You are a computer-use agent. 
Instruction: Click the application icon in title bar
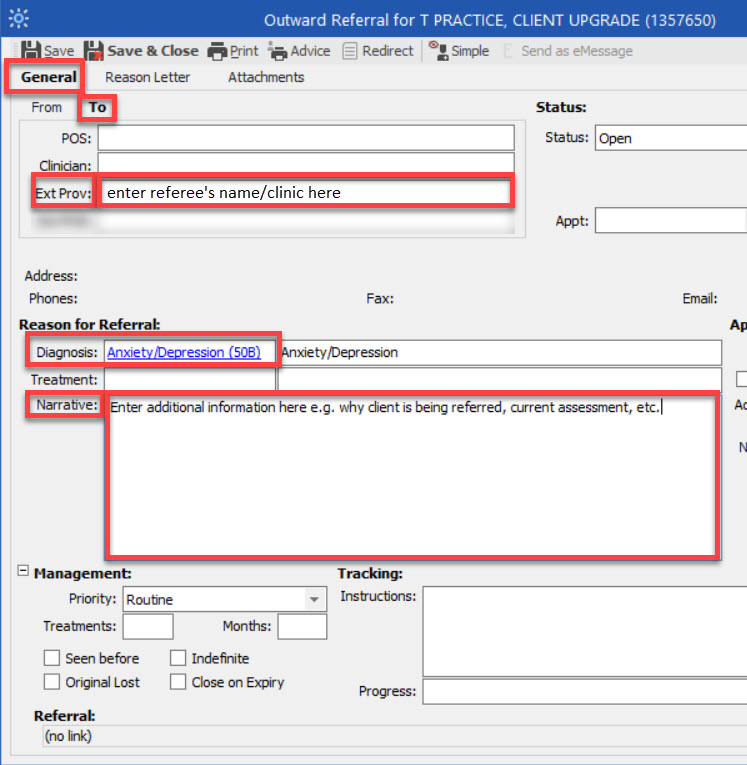pos(18,19)
